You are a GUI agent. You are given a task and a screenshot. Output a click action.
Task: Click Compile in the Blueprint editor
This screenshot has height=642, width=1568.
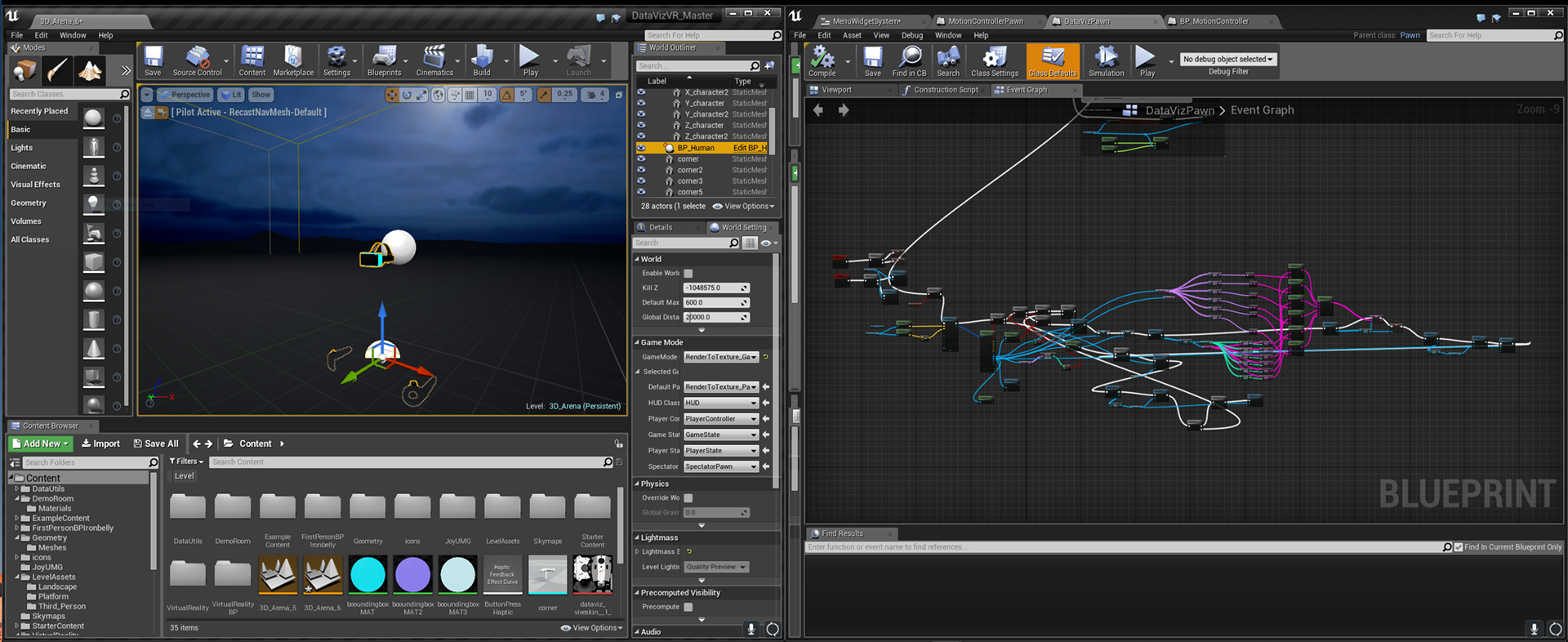pos(822,61)
